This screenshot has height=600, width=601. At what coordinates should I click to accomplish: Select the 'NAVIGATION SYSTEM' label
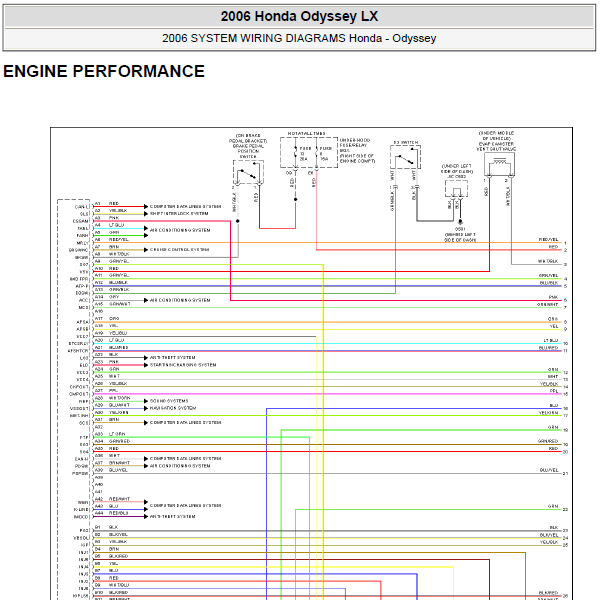click(x=173, y=408)
